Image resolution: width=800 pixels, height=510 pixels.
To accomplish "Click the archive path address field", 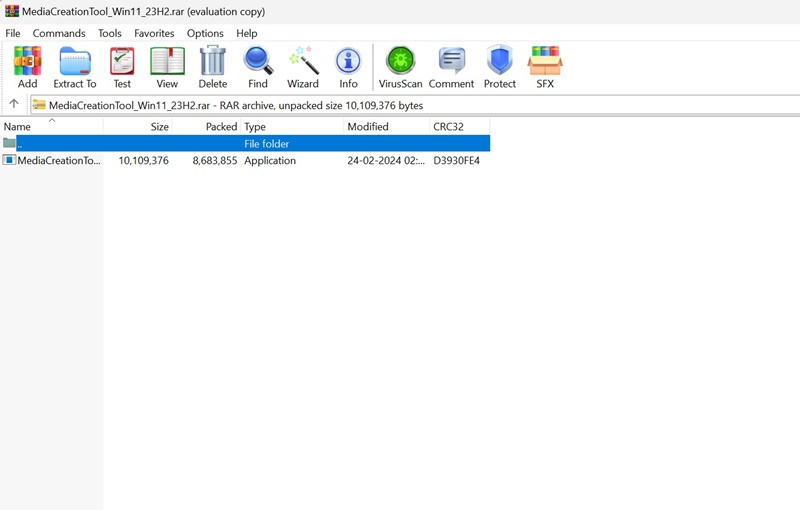I will tap(415, 105).
